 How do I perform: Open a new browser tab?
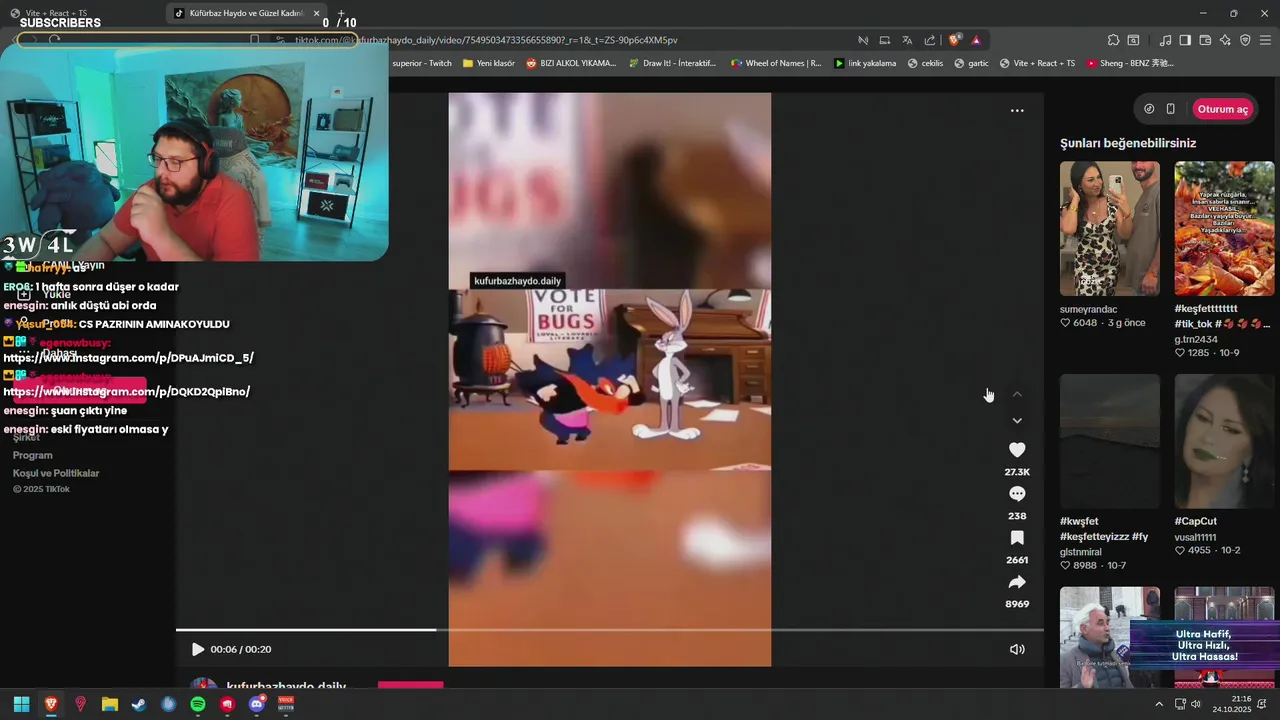click(x=340, y=13)
